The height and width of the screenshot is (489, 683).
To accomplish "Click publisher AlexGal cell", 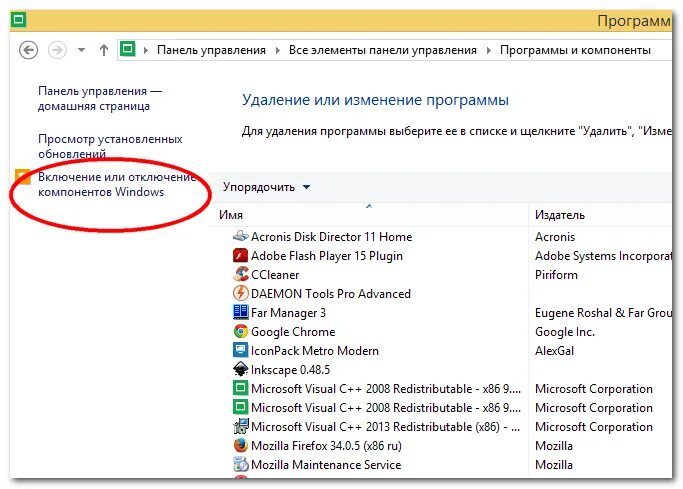I will (x=555, y=351).
